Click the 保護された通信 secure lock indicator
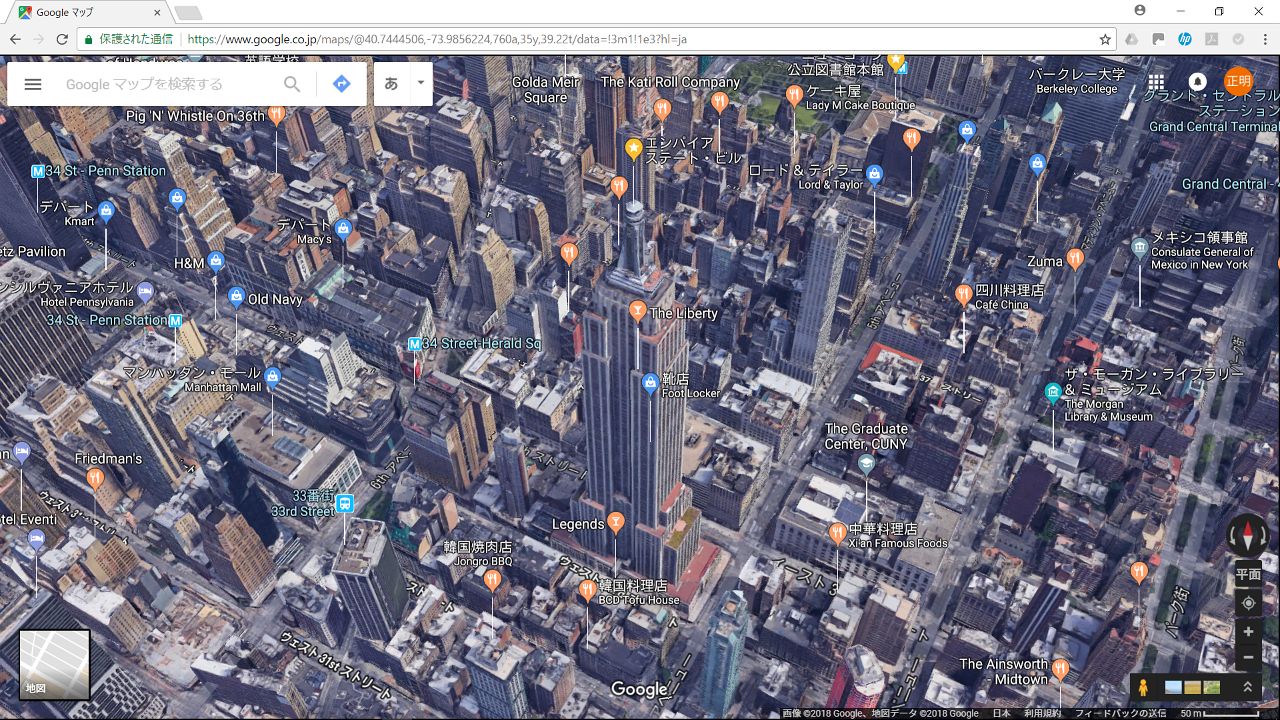This screenshot has height=720, width=1280. pos(128,39)
